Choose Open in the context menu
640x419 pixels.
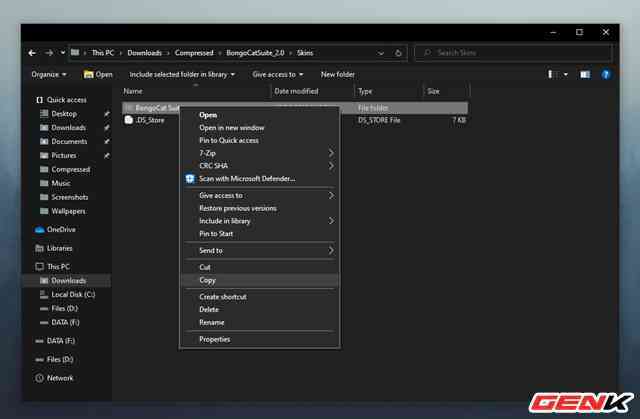tap(260, 115)
